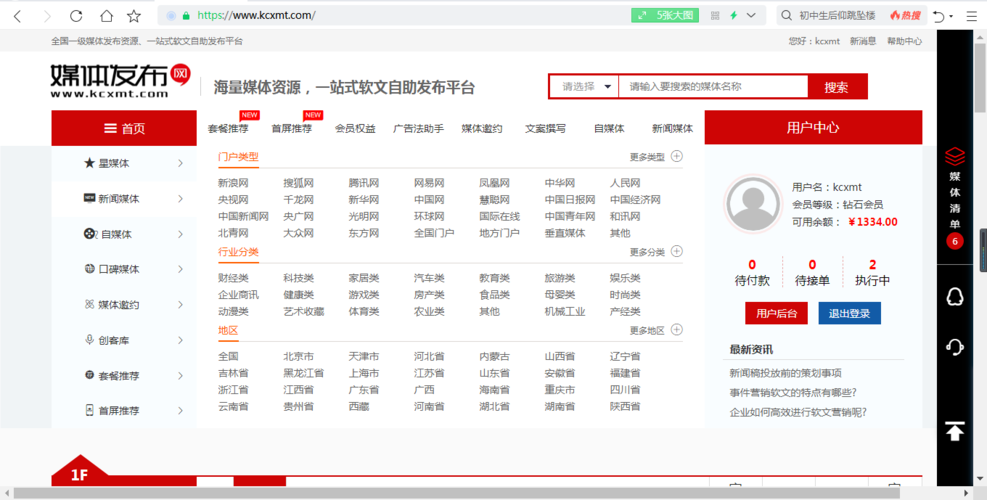Open 执行中 orders count
This screenshot has width=987, height=500.
(x=872, y=273)
